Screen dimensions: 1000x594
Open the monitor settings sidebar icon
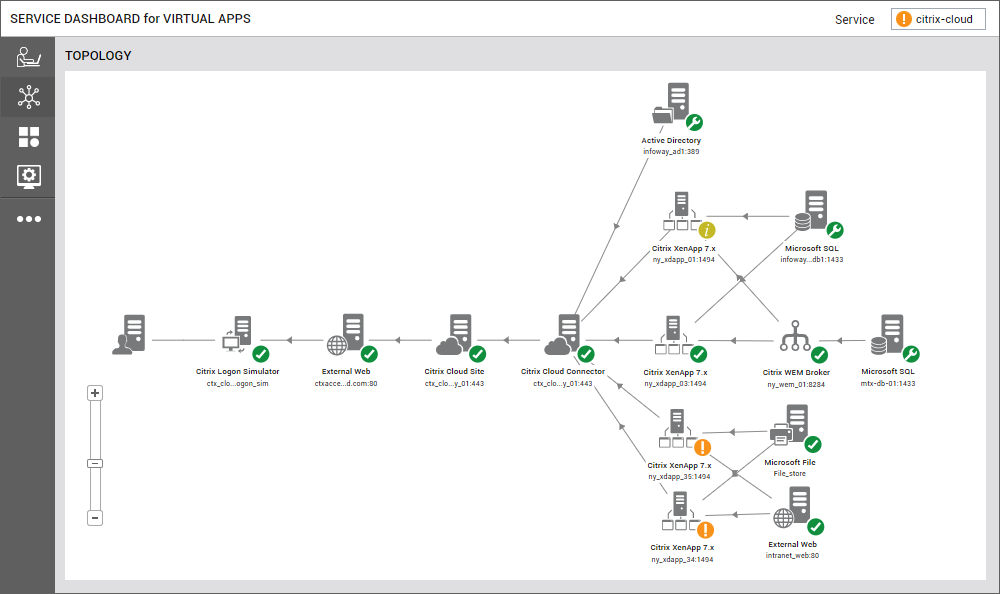tap(29, 176)
